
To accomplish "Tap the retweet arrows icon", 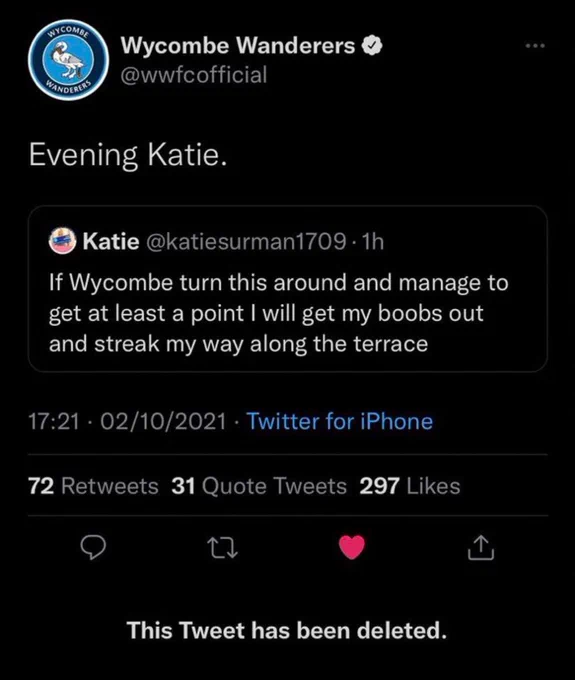I will click(222, 548).
